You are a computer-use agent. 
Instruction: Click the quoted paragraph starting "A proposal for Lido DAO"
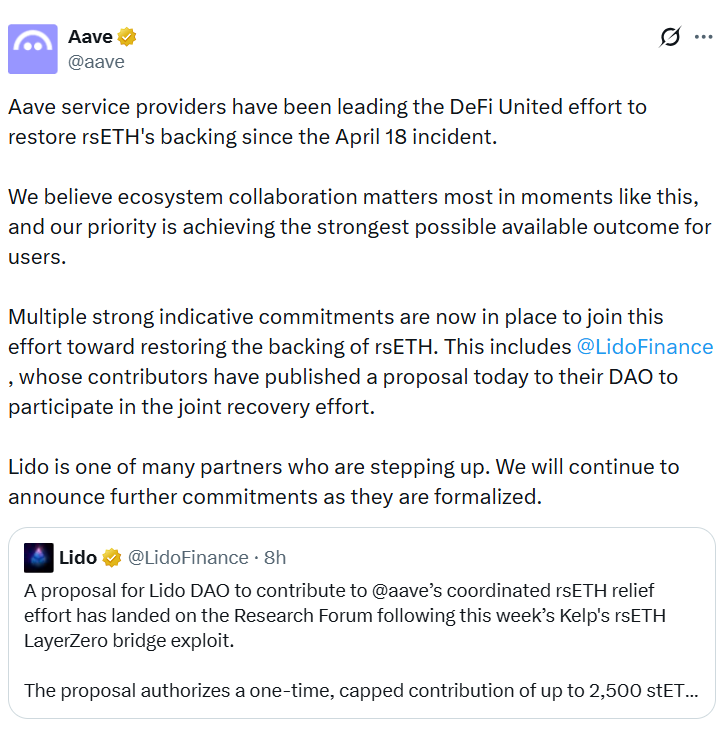point(340,615)
